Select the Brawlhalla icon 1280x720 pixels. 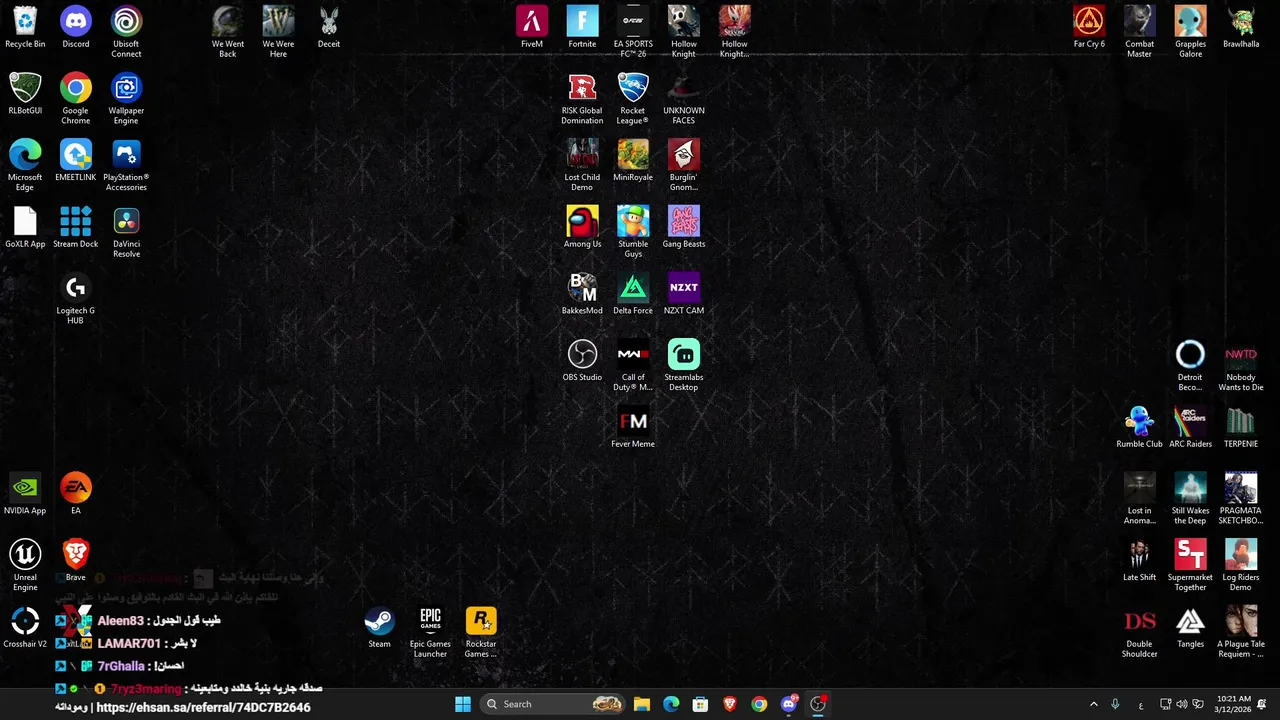pyautogui.click(x=1241, y=28)
